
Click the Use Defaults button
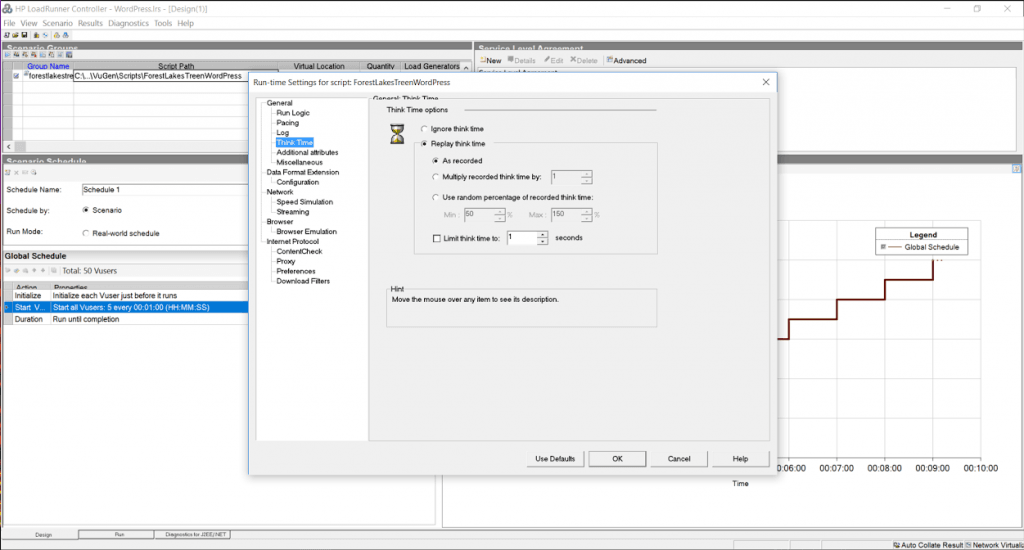[555, 458]
